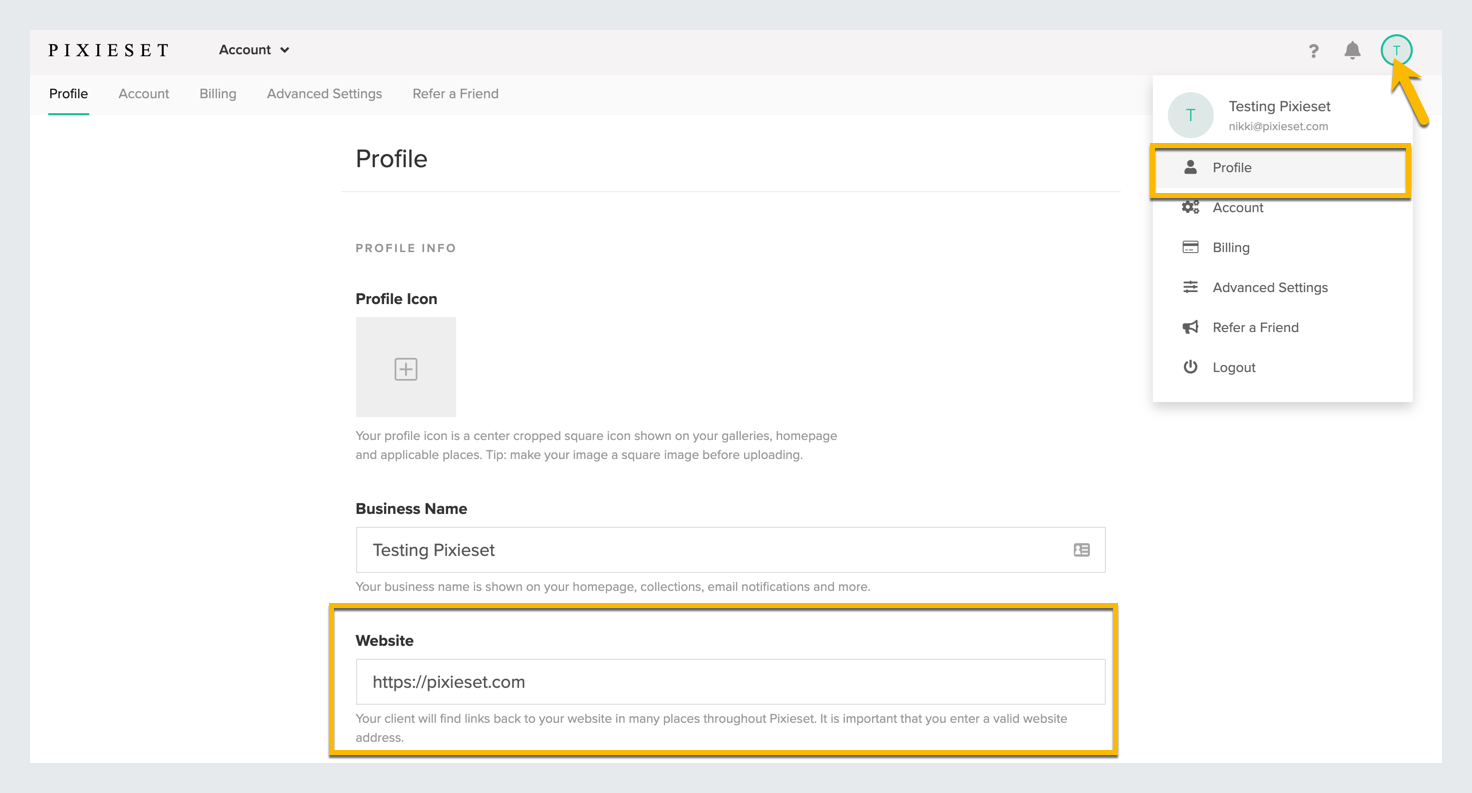Click the Pixieset logo
The width and height of the screenshot is (1472, 793).
point(109,50)
